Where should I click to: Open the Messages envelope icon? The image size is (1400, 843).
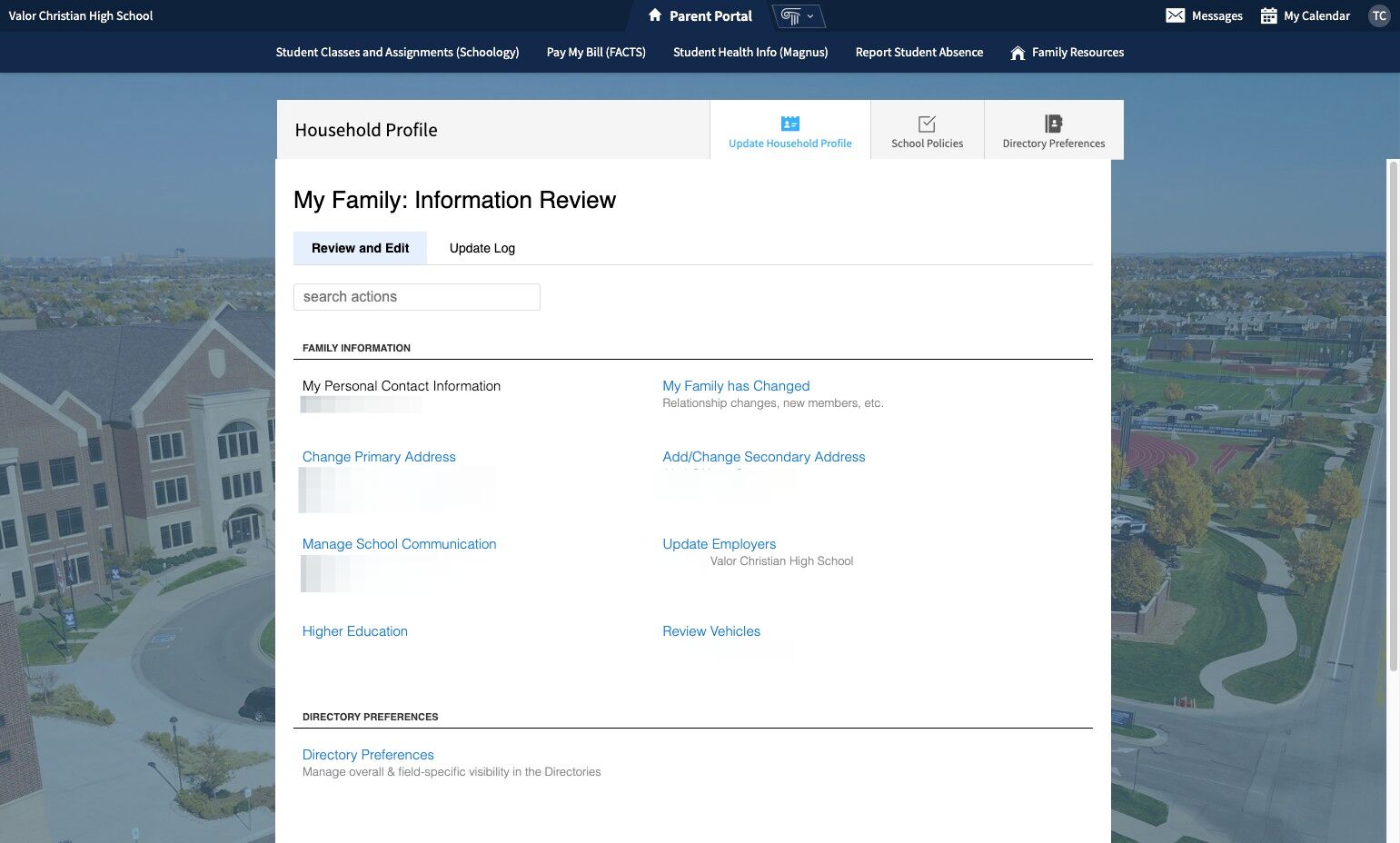(x=1175, y=15)
